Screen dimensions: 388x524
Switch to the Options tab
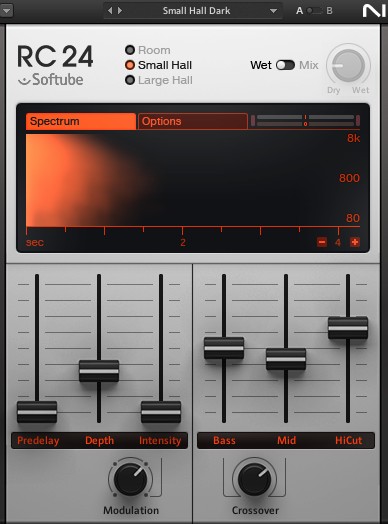pos(193,121)
